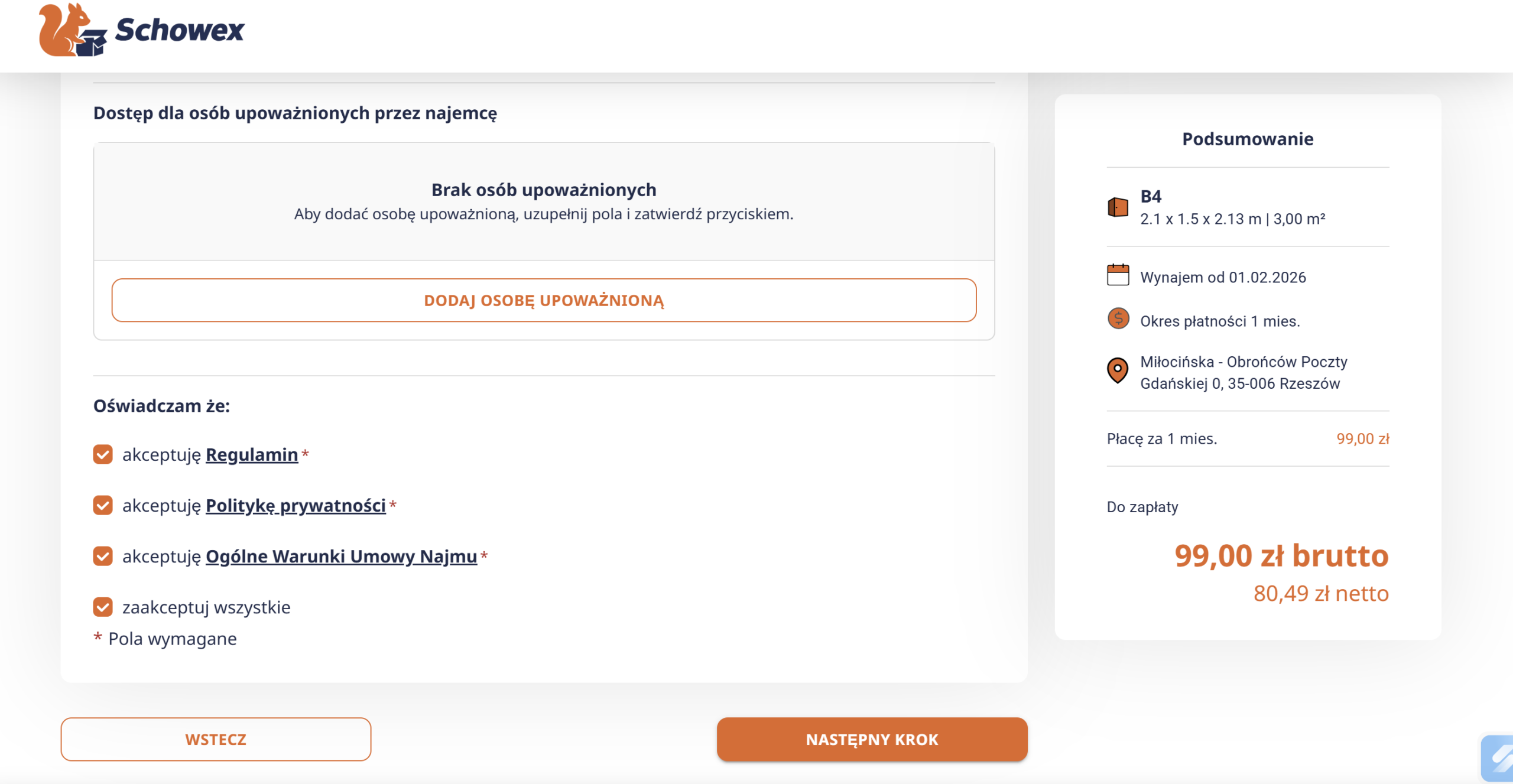Click the Schowex brand name text

click(x=180, y=31)
